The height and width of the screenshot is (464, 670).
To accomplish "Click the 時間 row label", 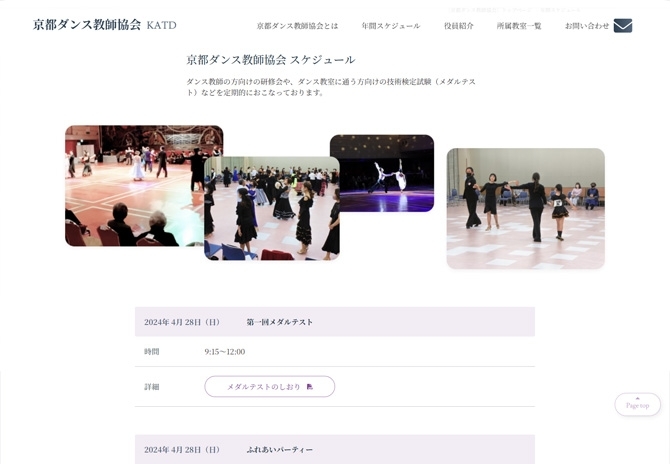I will click(151, 352).
